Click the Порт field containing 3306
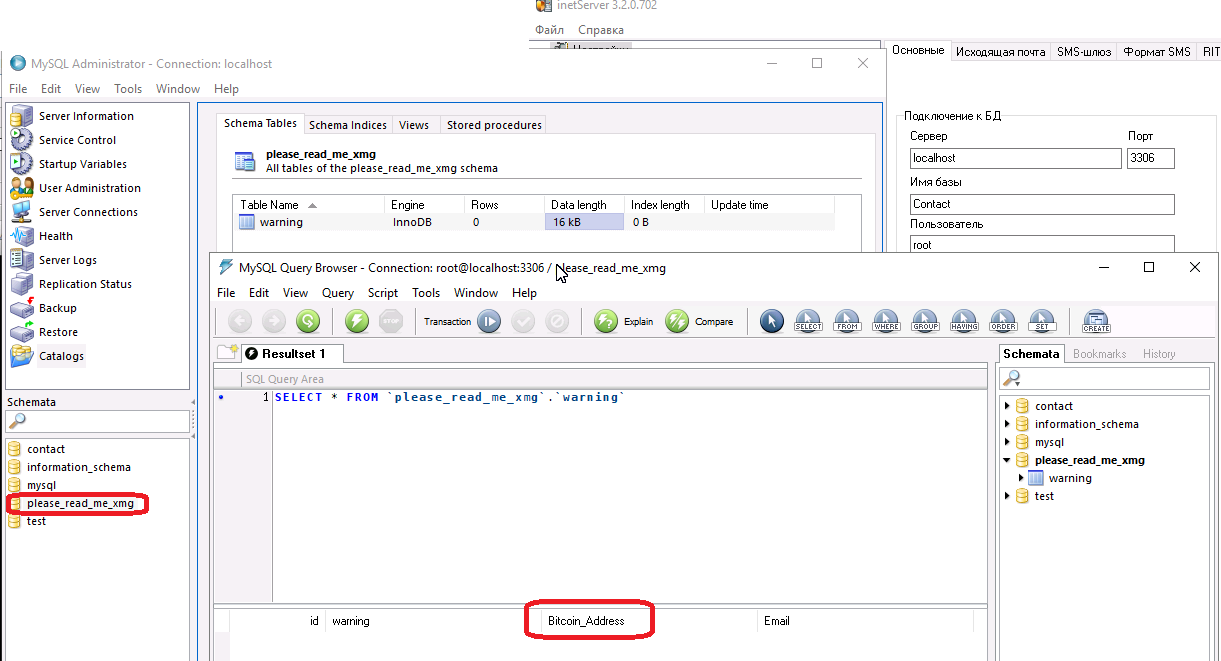 [1151, 158]
